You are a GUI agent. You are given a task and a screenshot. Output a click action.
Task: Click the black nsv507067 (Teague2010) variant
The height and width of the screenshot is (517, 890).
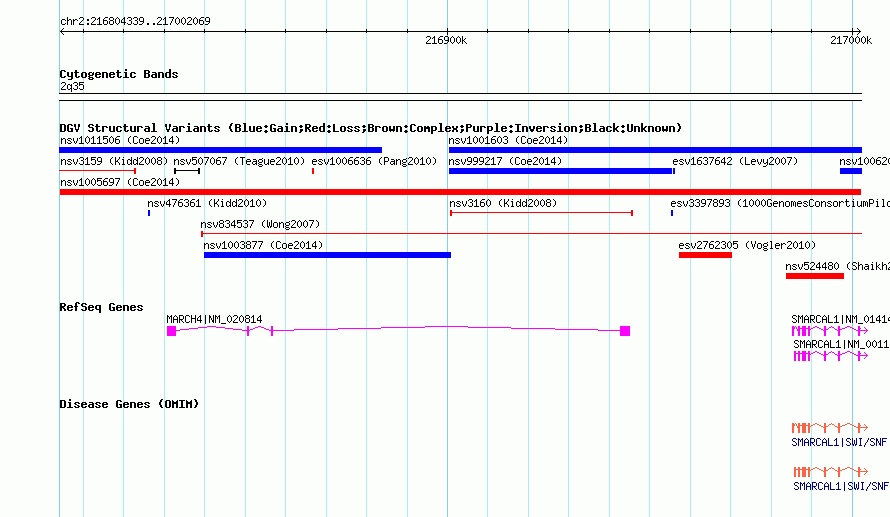pos(187,171)
